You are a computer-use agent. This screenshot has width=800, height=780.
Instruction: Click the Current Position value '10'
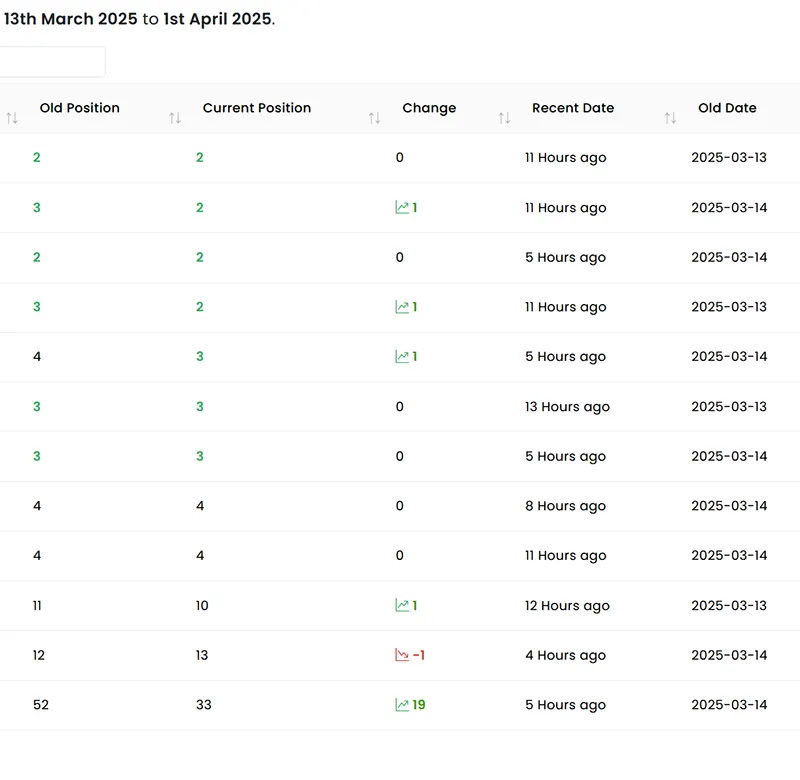(202, 606)
